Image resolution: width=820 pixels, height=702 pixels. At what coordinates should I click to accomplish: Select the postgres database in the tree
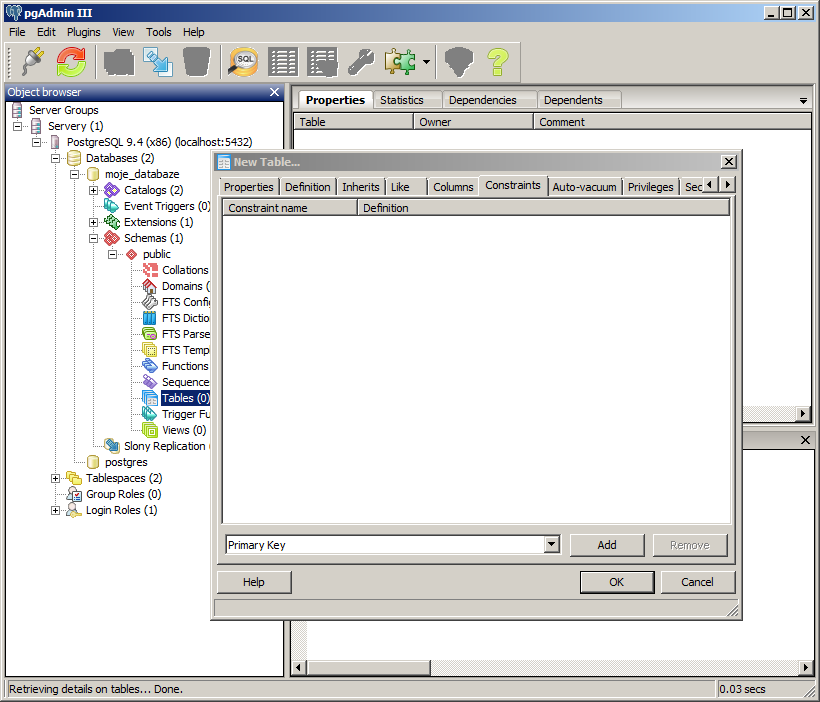coord(126,462)
